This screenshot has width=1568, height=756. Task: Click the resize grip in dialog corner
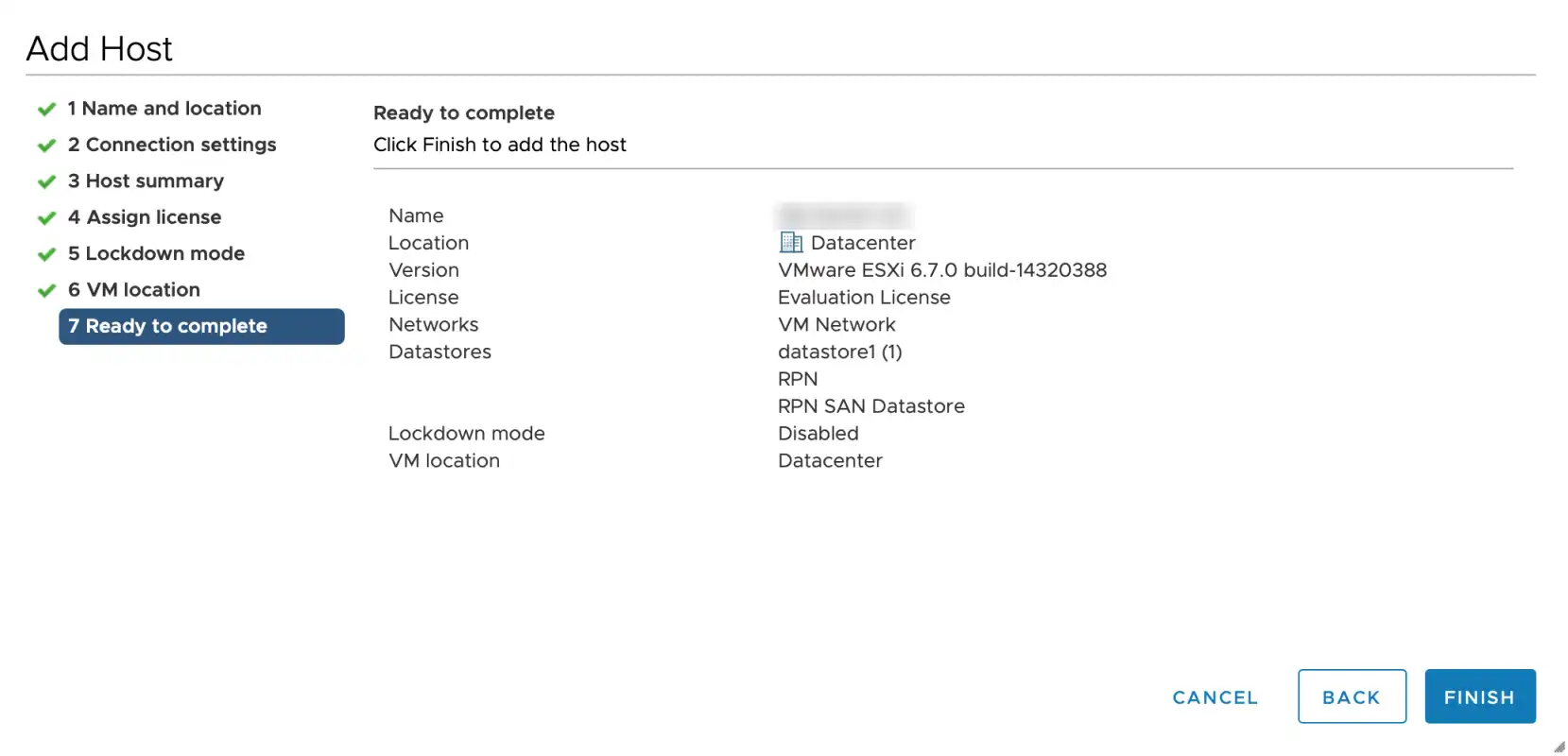point(1559,747)
